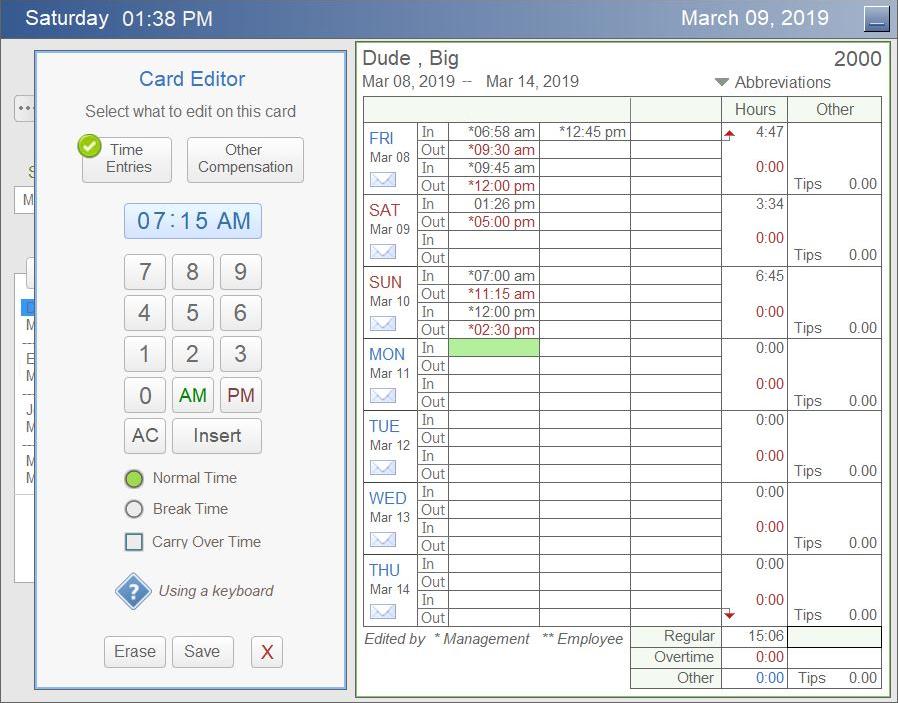Image resolution: width=898 pixels, height=703 pixels.
Task: Tap keypad digit 1
Action: click(145, 354)
